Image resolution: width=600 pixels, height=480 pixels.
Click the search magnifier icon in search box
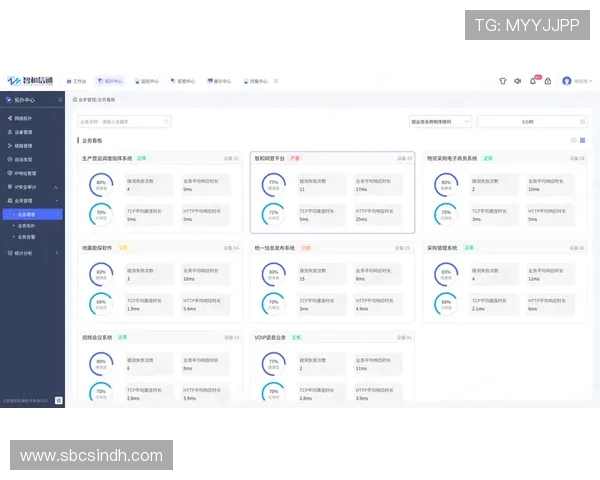[166, 122]
